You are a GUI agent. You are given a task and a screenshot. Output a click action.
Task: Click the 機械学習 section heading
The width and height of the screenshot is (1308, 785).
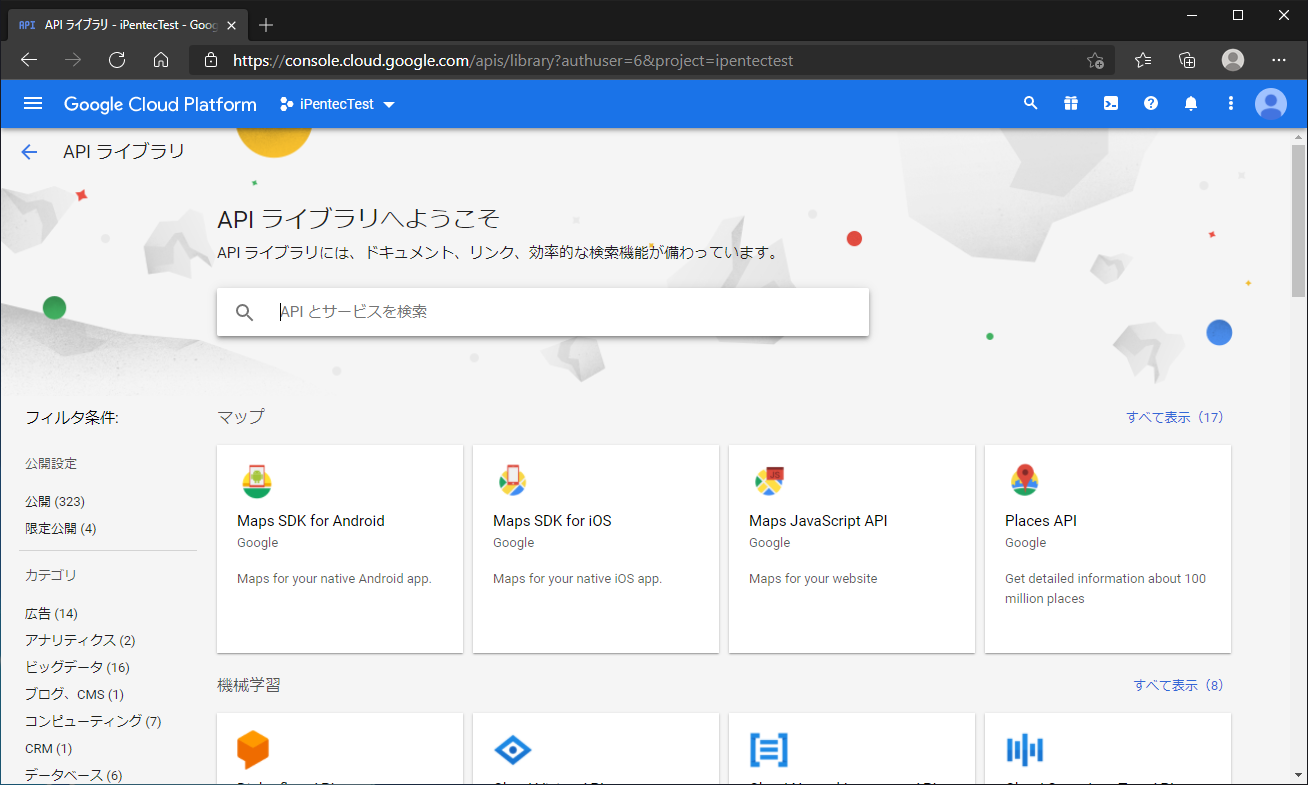249,685
